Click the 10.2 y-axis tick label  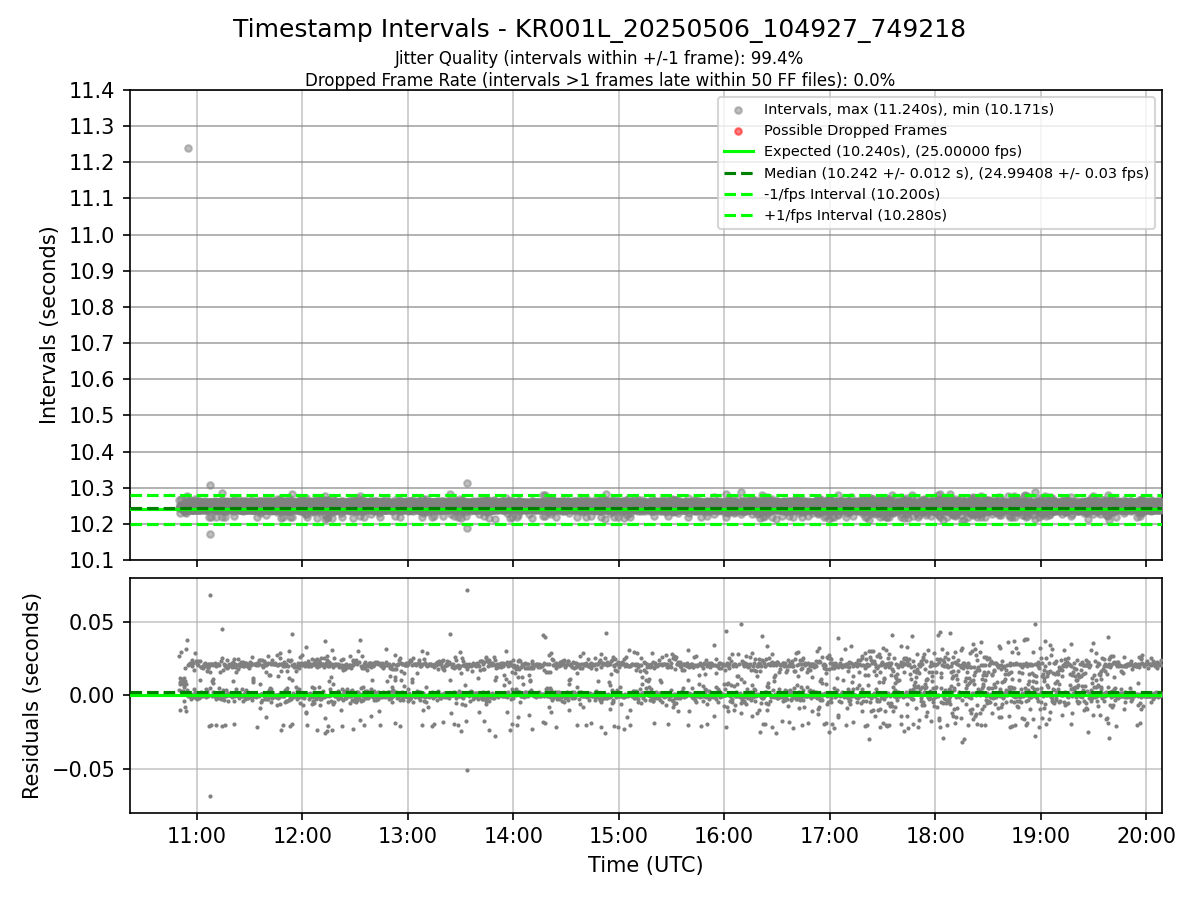click(x=93, y=524)
